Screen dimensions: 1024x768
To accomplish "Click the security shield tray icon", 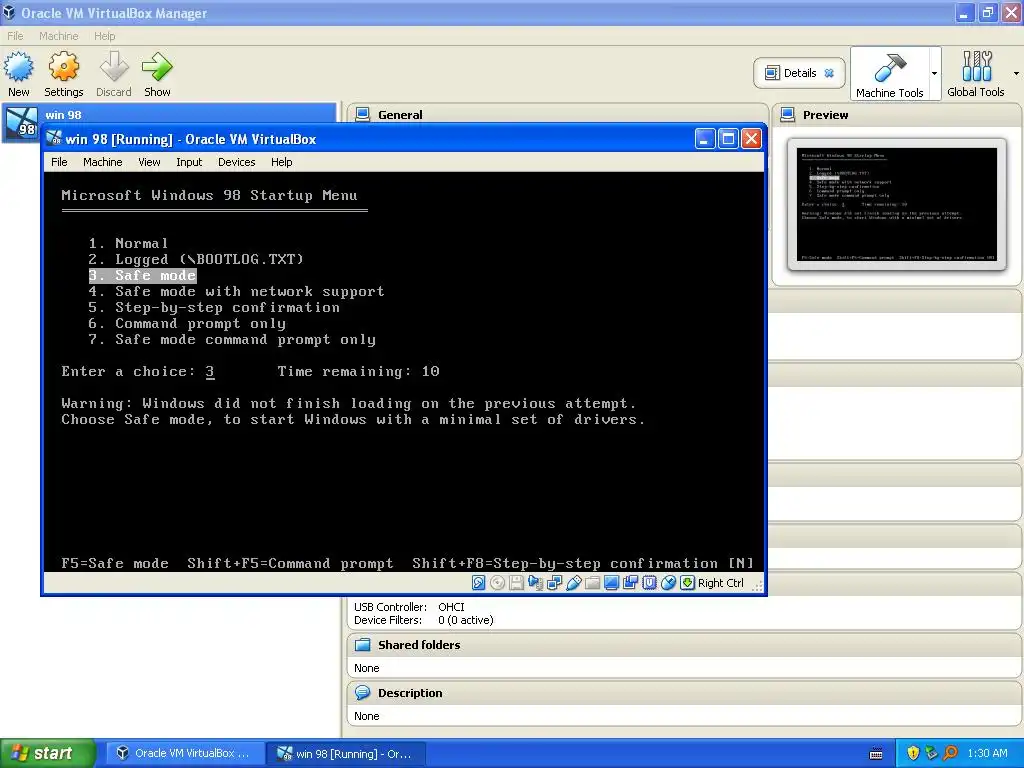I will click(x=913, y=754).
